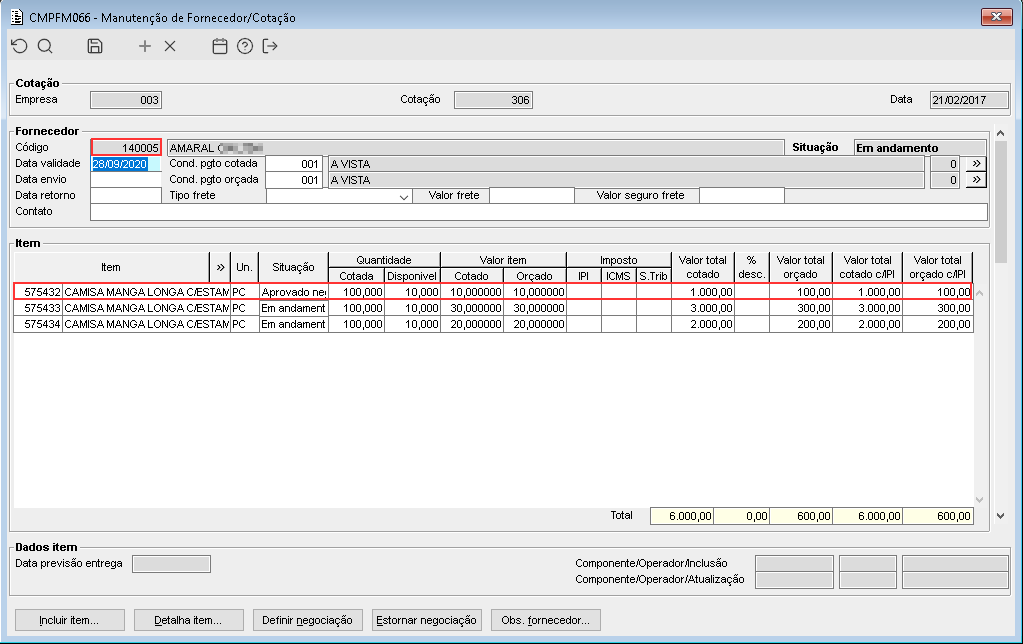The image size is (1023, 644).
Task: Click the form's vertical scrollbar down arrow
Action: (1001, 516)
